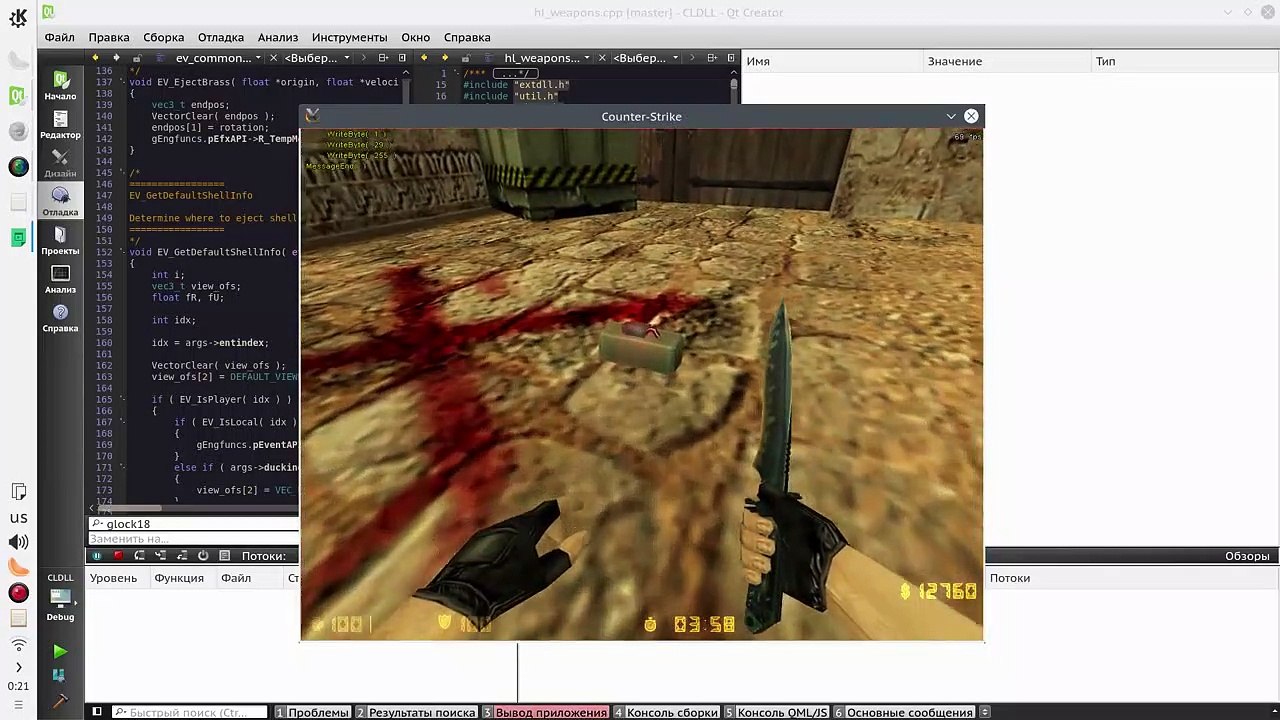Open the Сборка menu

[163, 37]
